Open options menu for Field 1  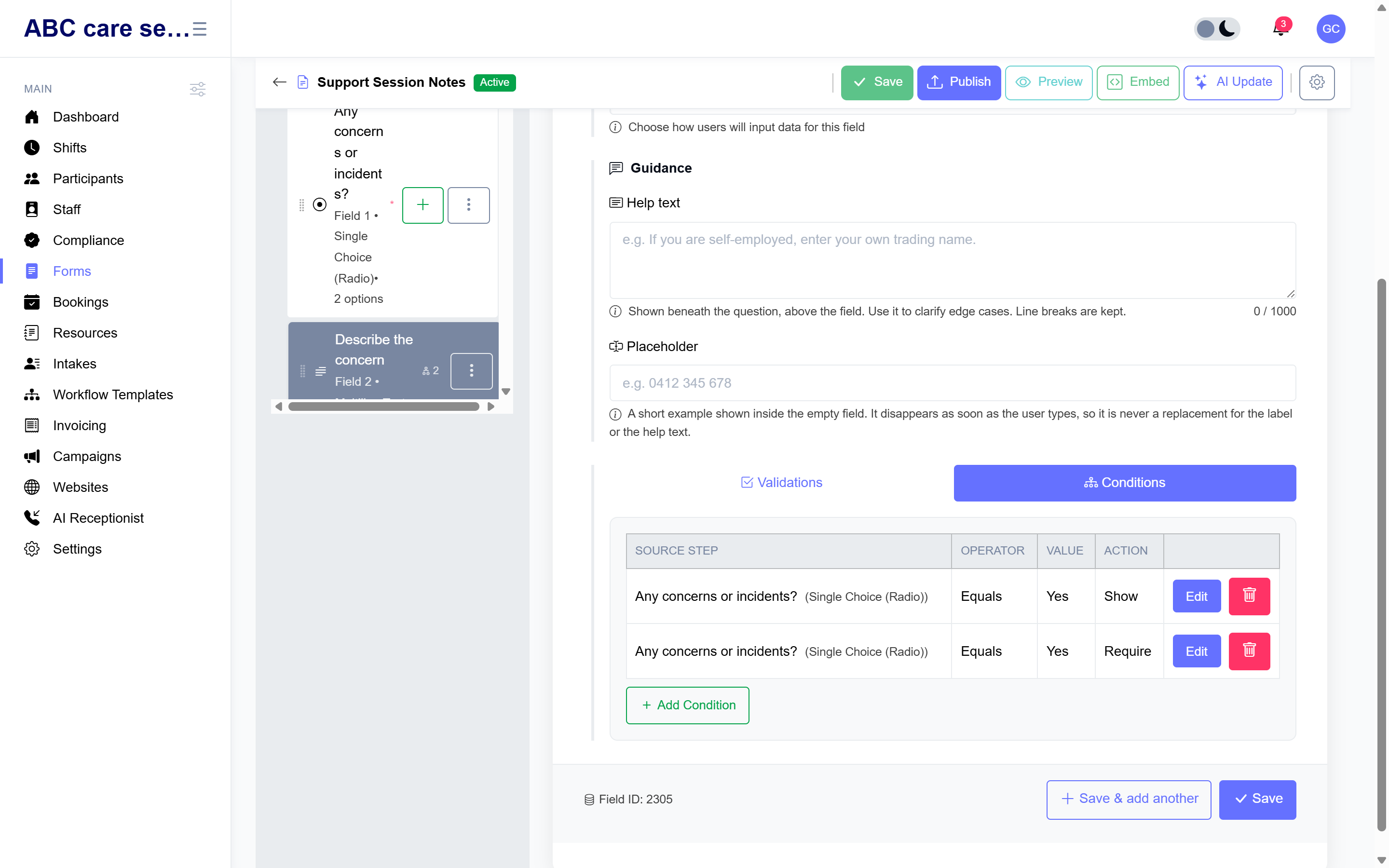(468, 205)
